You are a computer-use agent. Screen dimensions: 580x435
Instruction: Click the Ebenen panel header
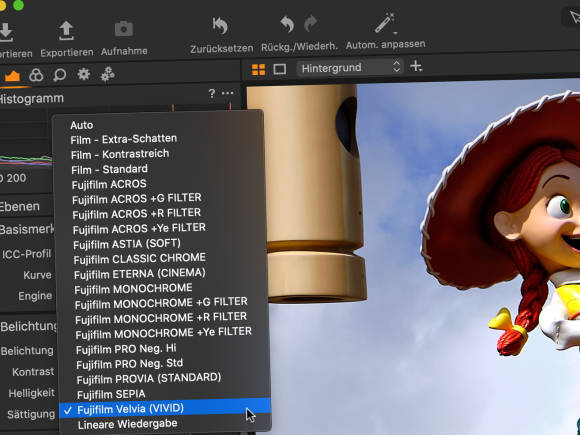point(20,206)
